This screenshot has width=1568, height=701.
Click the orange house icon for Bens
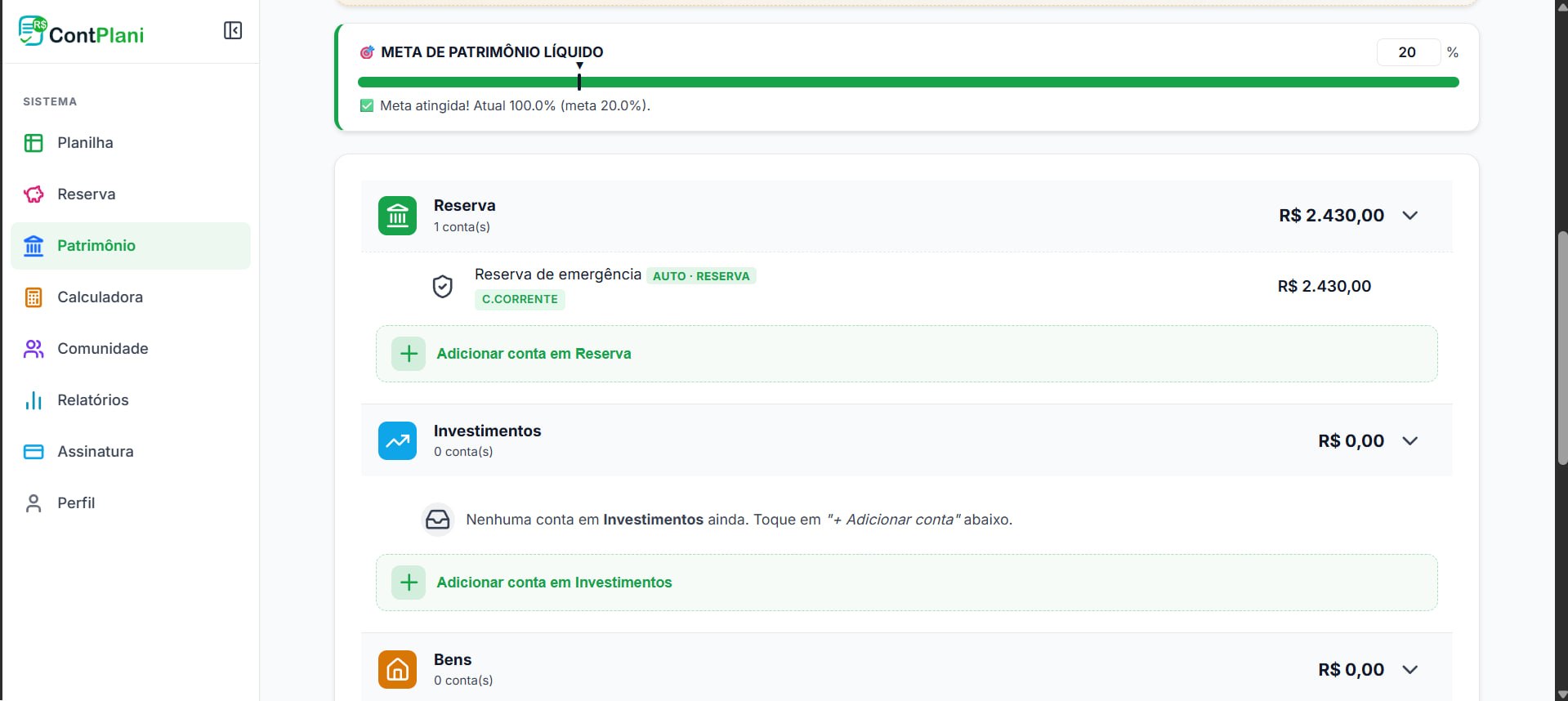point(397,670)
